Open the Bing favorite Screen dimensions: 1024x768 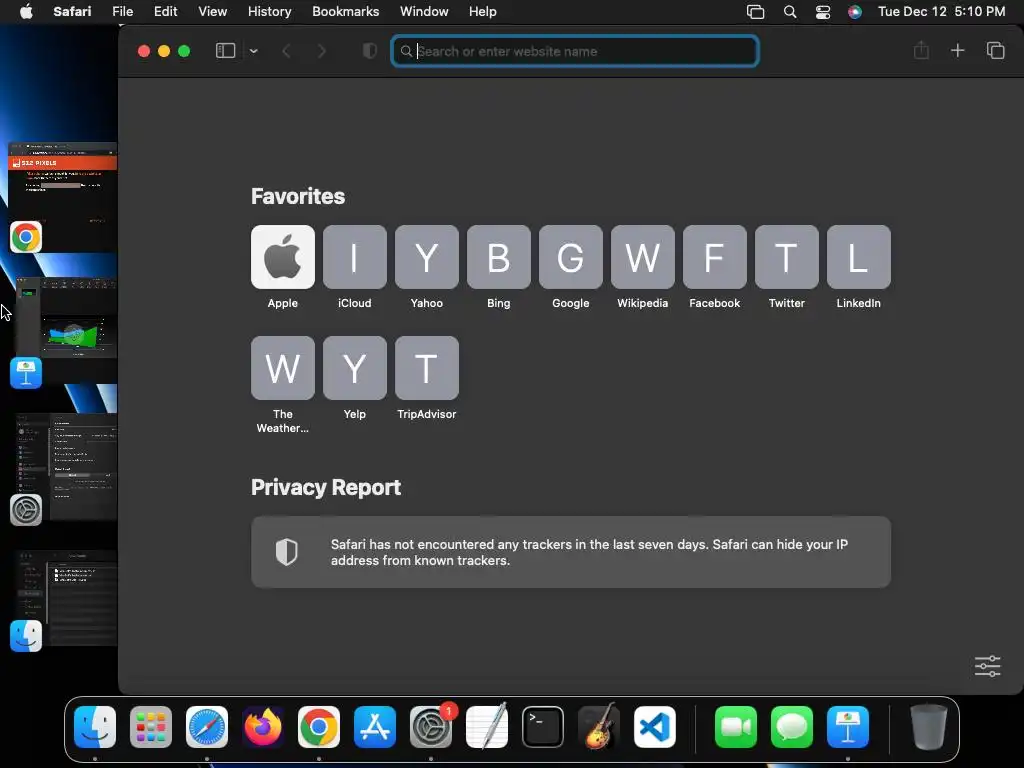(x=499, y=257)
